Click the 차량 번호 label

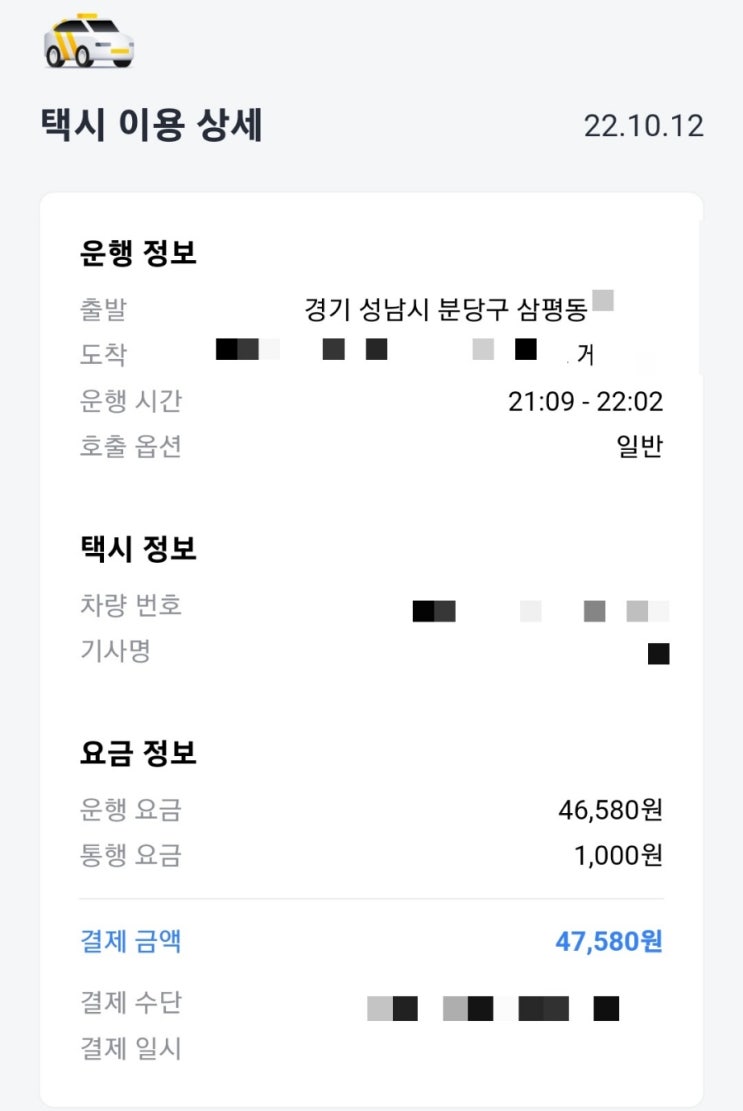click(x=130, y=605)
